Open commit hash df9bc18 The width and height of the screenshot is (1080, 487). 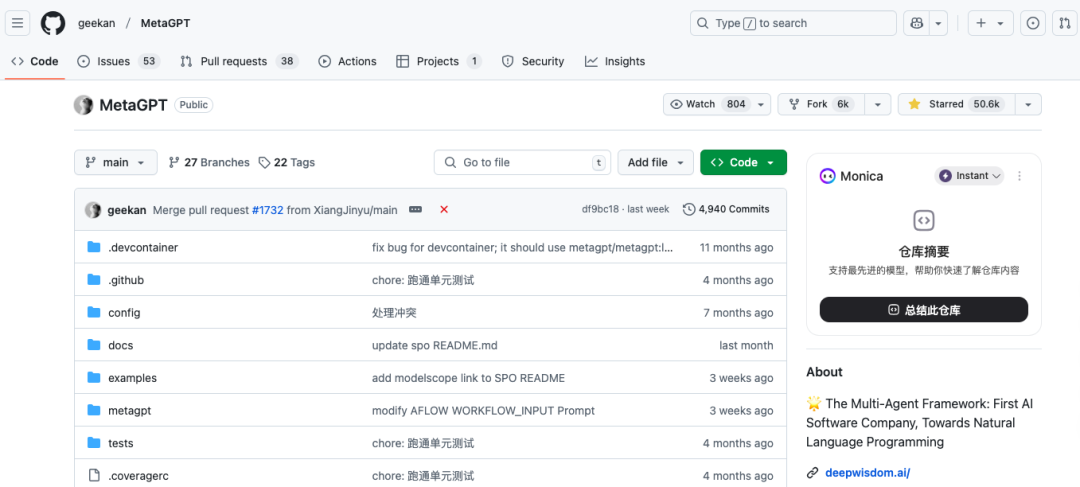click(x=599, y=209)
